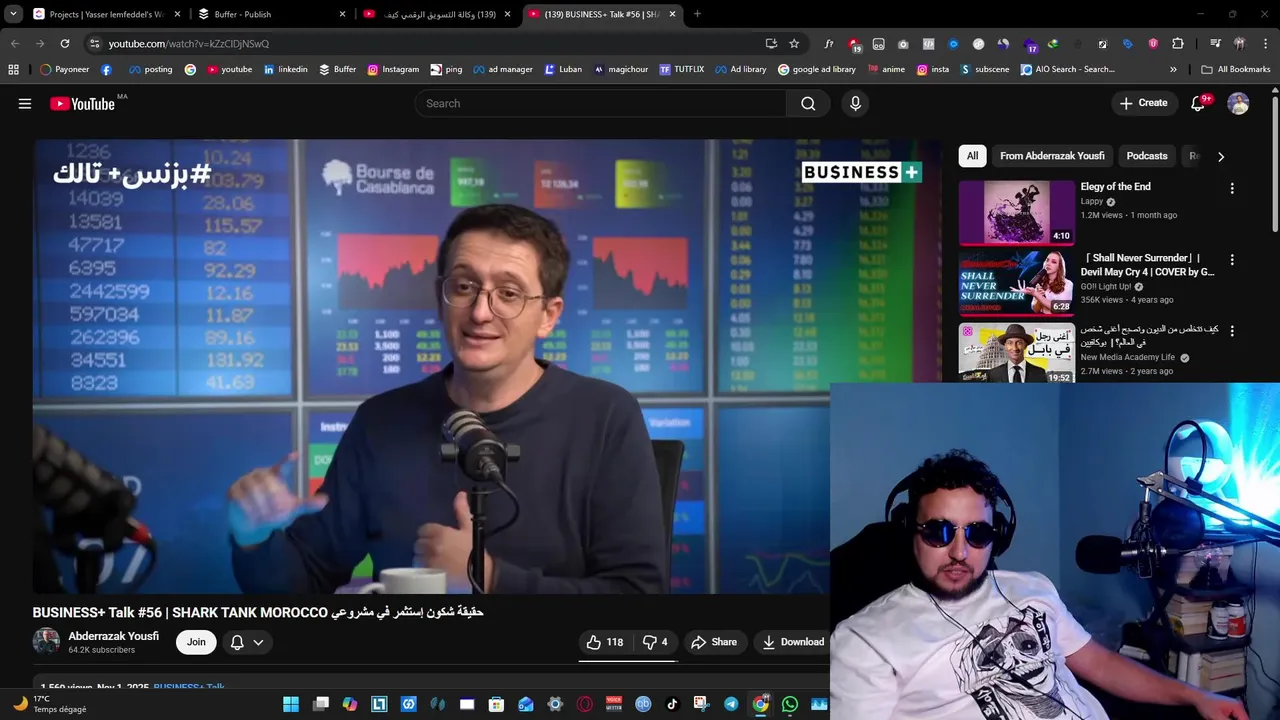The width and height of the screenshot is (1280, 720).
Task: Open the Payoneer bookmark
Action: [x=65, y=69]
